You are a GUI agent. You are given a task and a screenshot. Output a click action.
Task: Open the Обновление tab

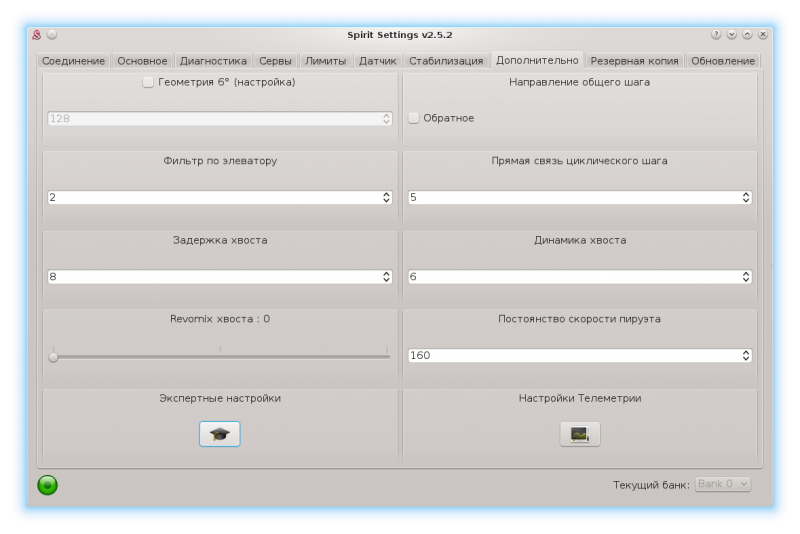[723, 61]
